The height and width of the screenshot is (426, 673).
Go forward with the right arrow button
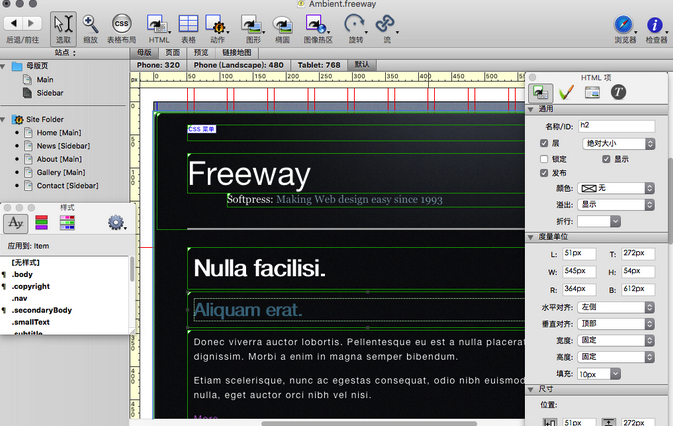[x=32, y=23]
